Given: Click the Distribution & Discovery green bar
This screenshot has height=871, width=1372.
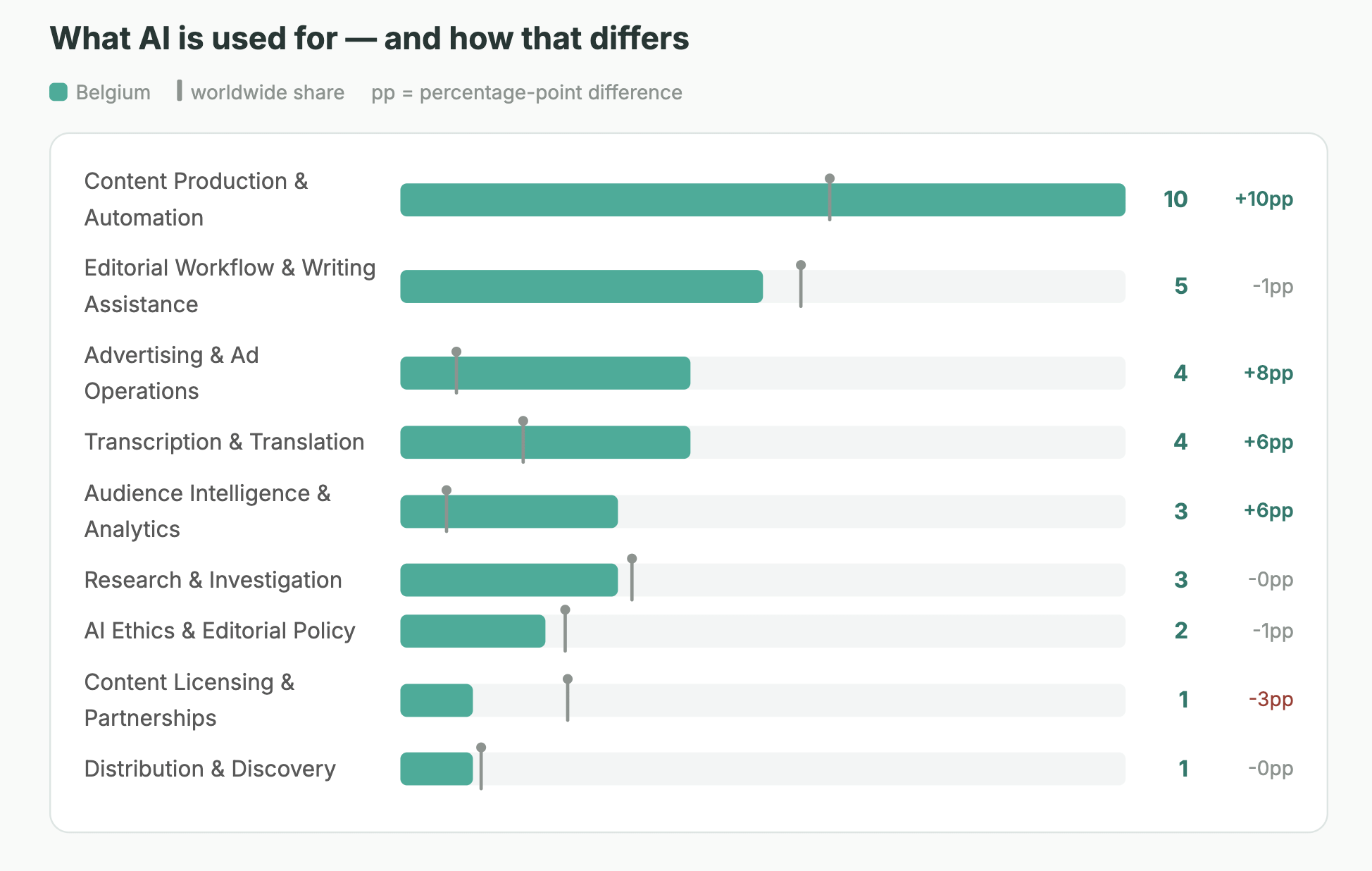Looking at the screenshot, I should coord(437,769).
